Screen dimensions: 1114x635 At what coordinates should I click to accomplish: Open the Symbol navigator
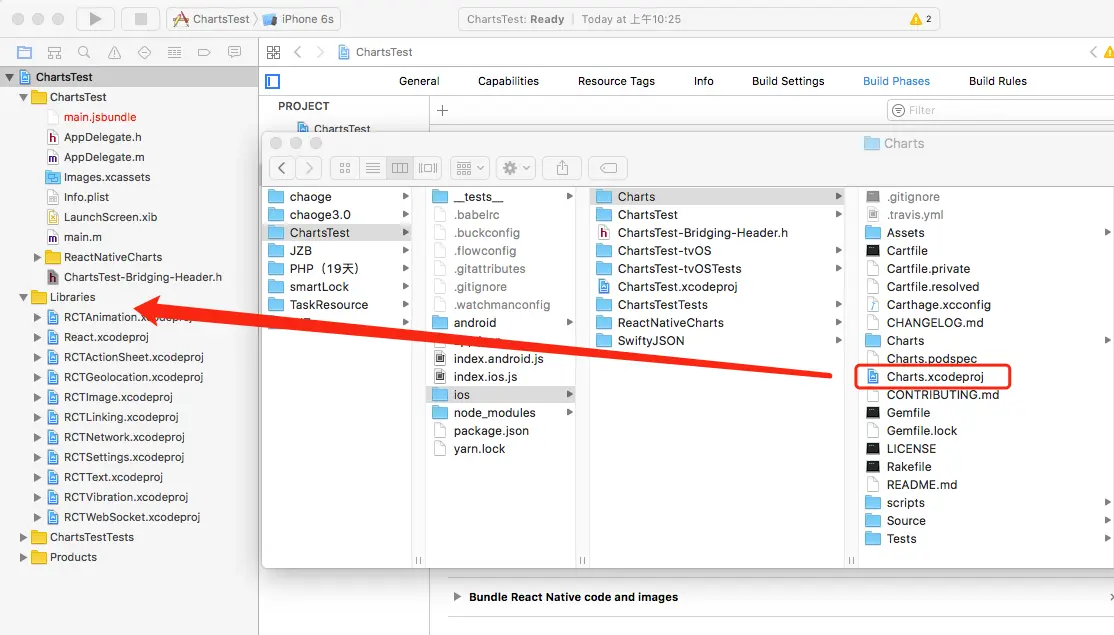click(x=54, y=53)
